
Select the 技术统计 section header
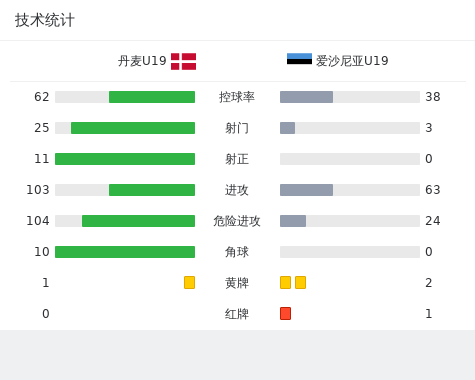point(45,20)
